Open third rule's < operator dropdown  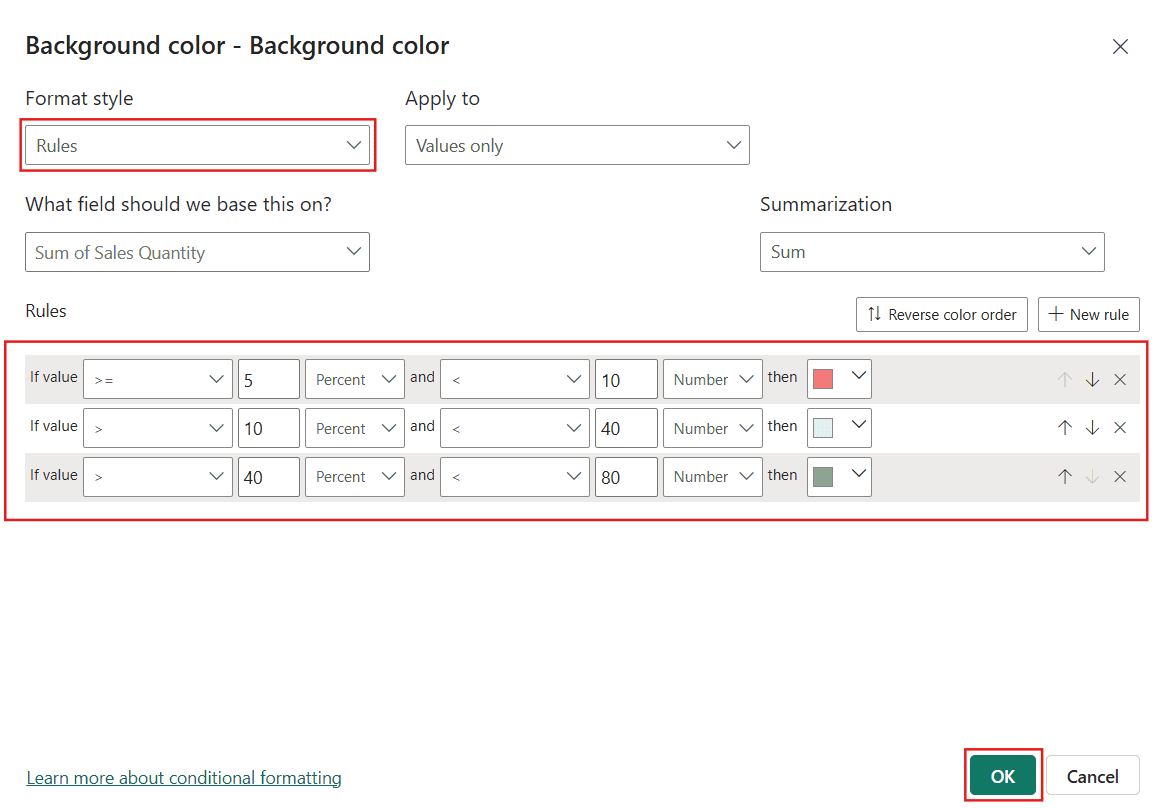515,477
